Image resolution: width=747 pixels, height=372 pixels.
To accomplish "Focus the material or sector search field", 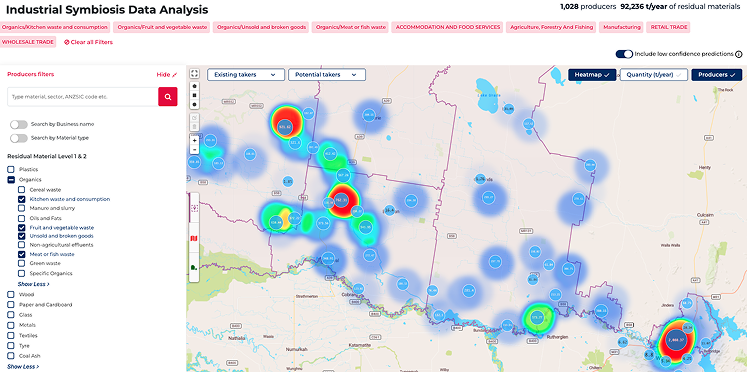I will pyautogui.click(x=83, y=97).
